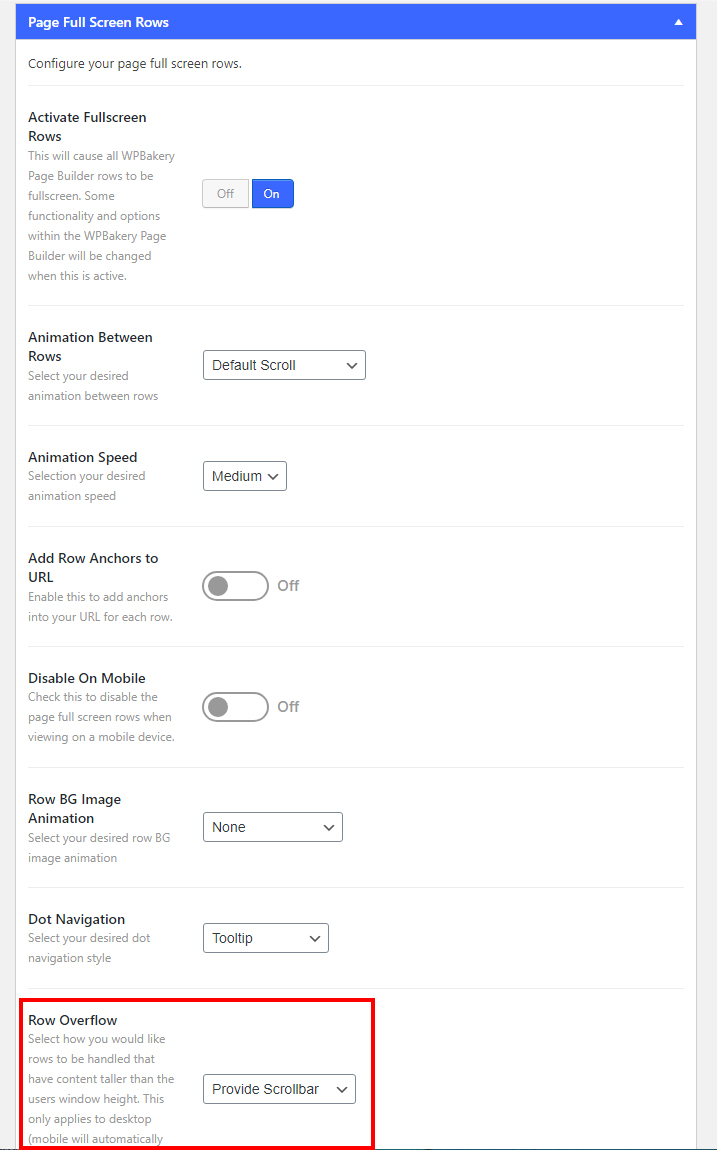Collapse the Page Full Screen Rows panel arrow
The image size is (717, 1150).
tap(678, 23)
